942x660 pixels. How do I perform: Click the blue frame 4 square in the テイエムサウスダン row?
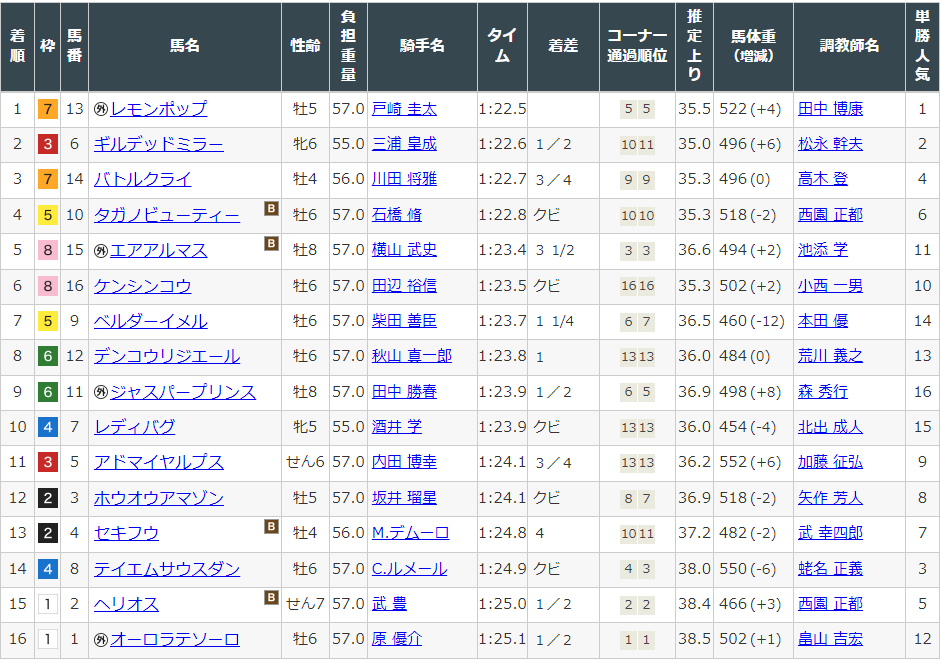click(48, 569)
